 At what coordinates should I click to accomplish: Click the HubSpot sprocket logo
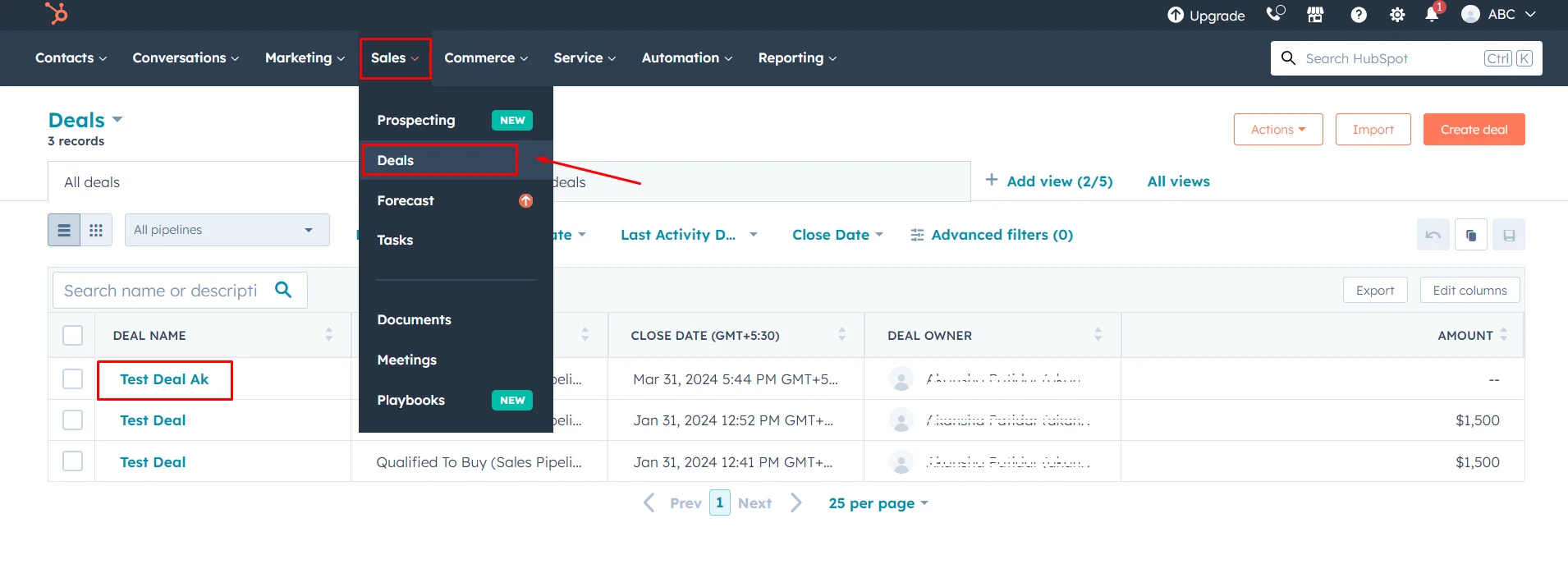tap(57, 13)
